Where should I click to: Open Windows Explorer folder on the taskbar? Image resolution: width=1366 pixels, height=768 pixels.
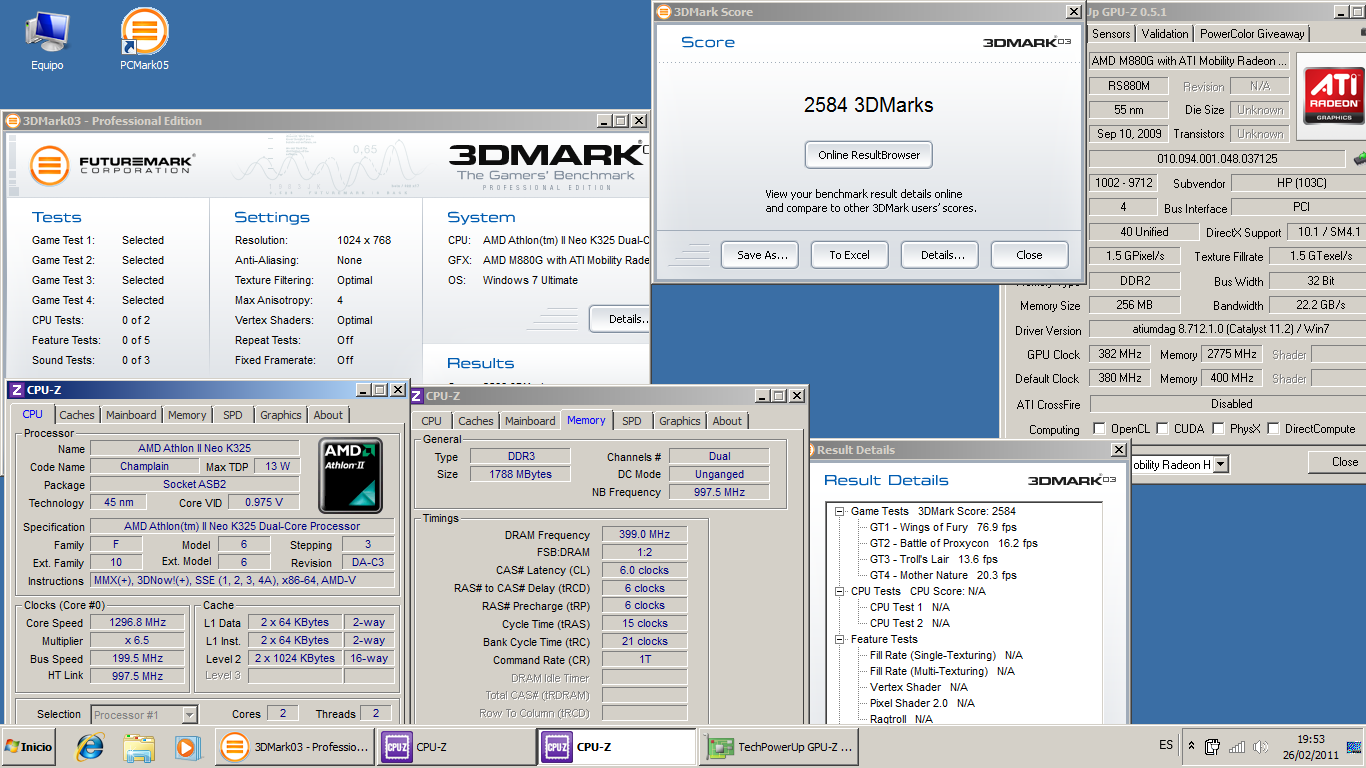tap(139, 746)
